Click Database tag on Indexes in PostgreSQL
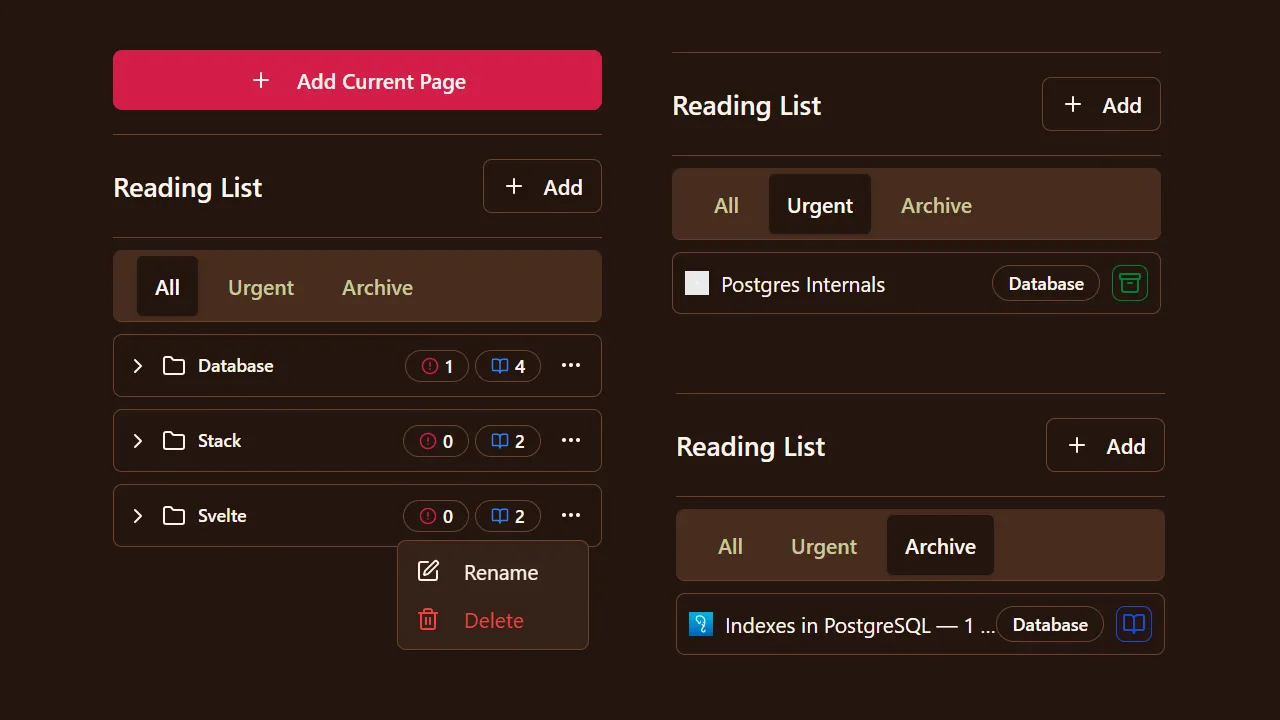Screen dimensions: 1280x720 [x=1050, y=625]
